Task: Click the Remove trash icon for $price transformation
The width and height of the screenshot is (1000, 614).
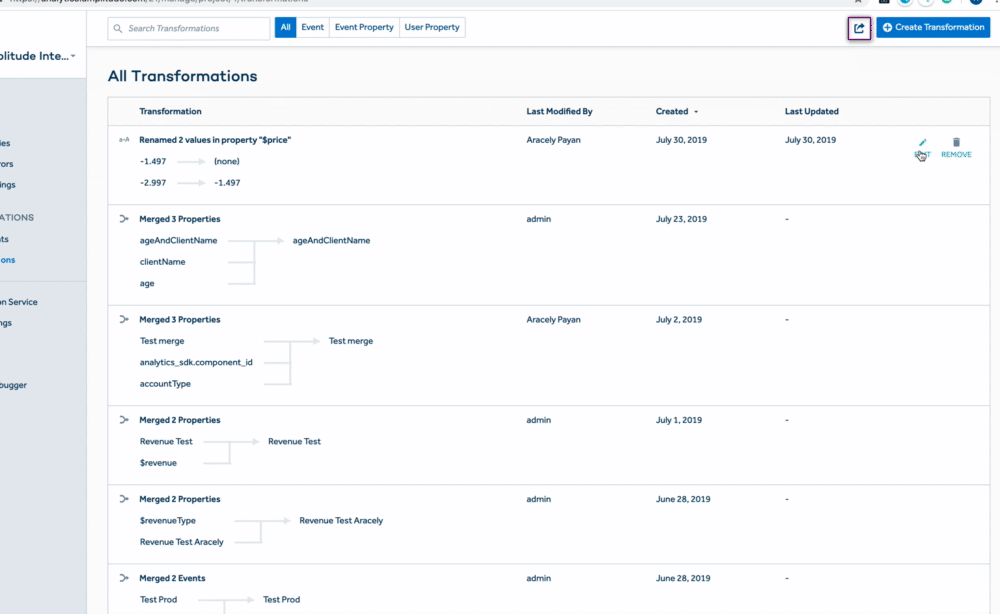Action: pos(956,144)
